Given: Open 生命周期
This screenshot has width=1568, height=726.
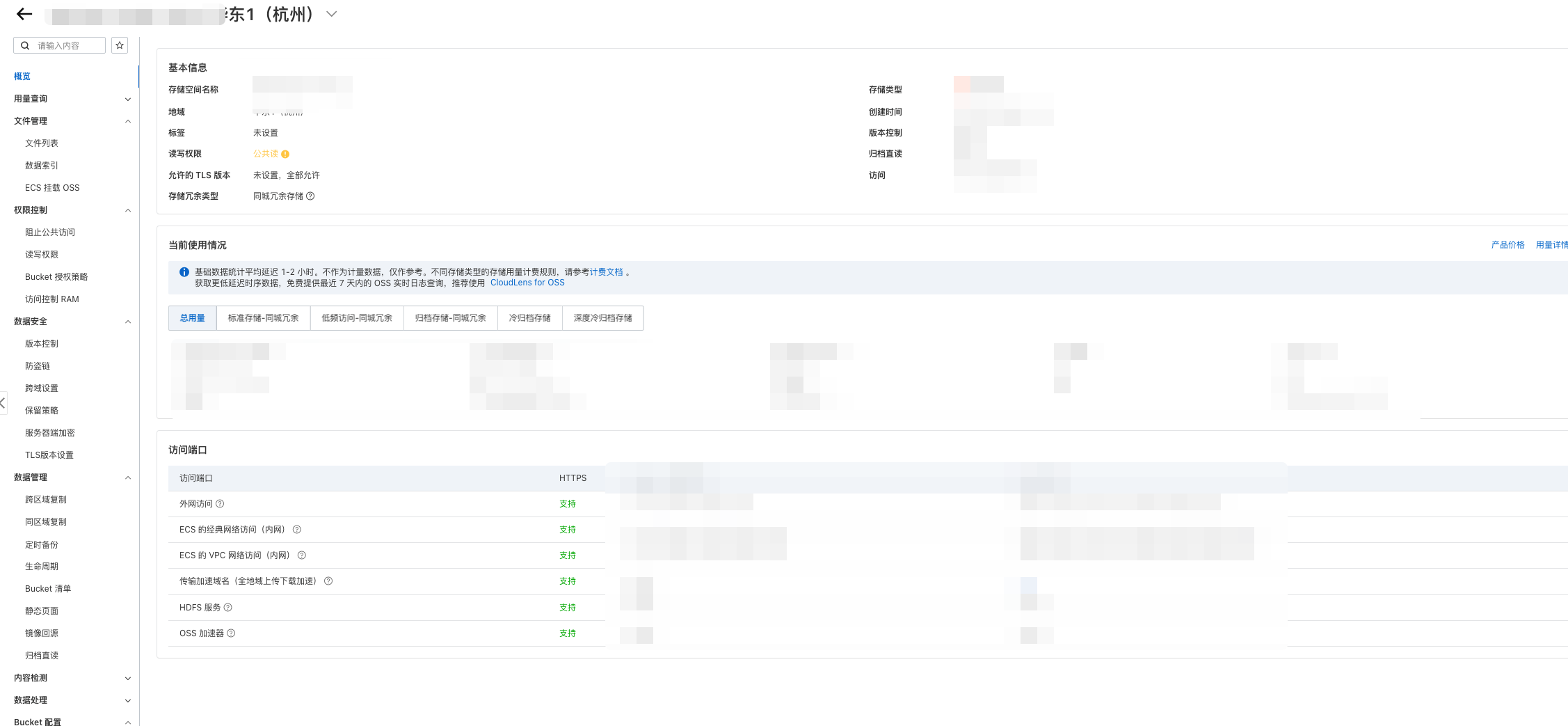Looking at the screenshot, I should pyautogui.click(x=42, y=567).
